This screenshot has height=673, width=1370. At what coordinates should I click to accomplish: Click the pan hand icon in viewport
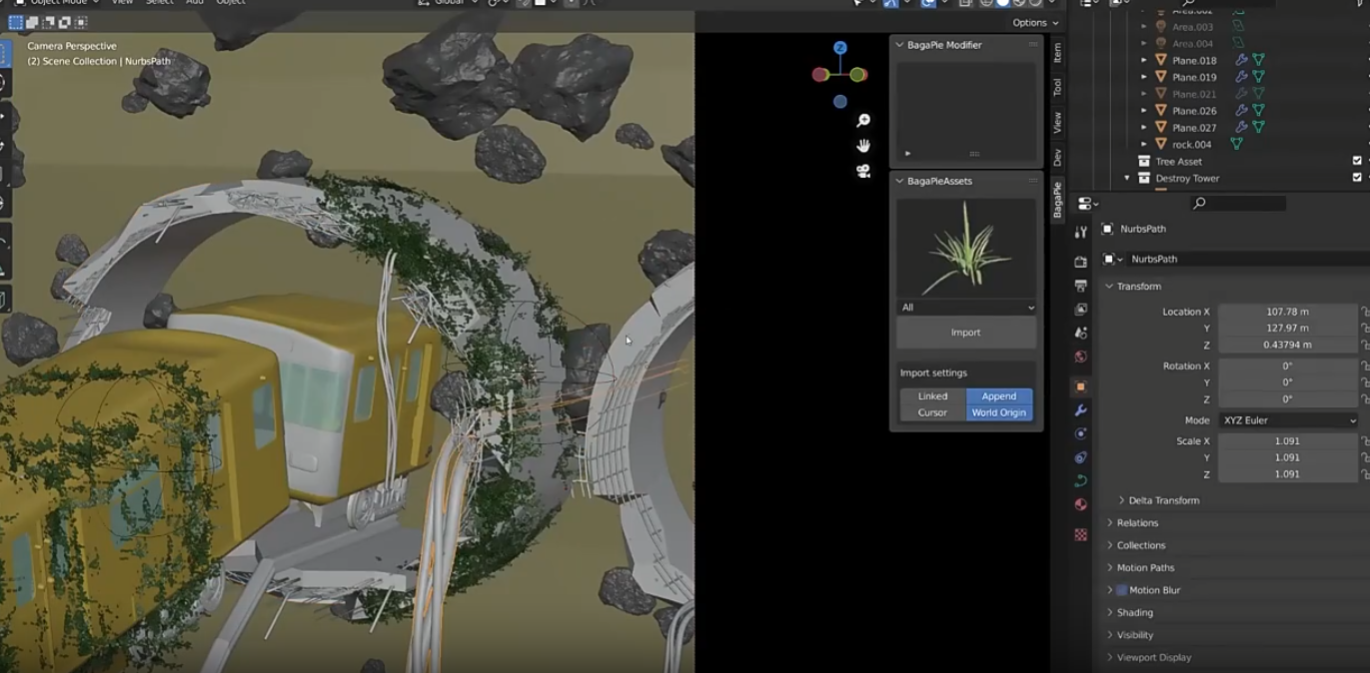(863, 146)
